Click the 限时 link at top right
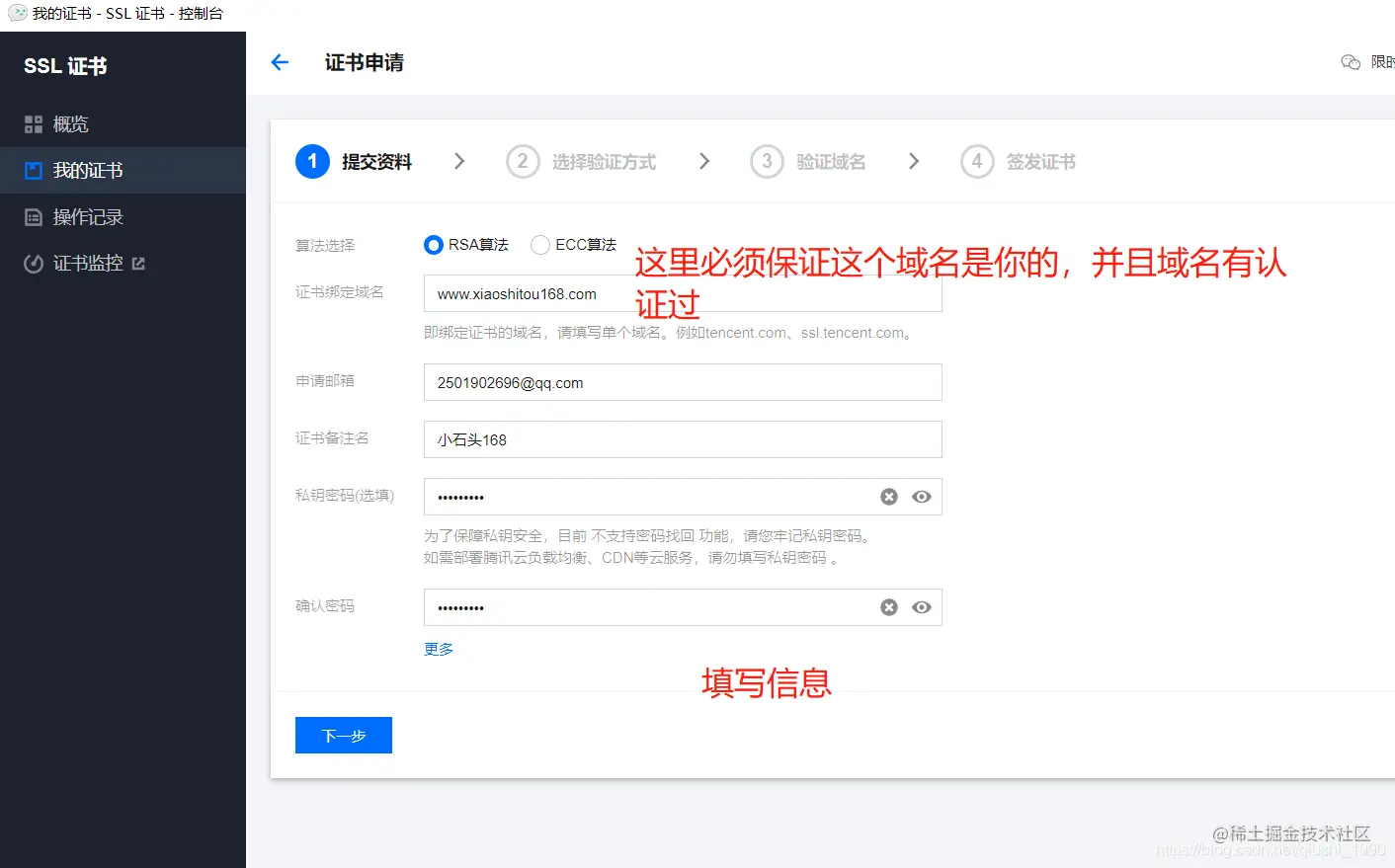 [x=1382, y=62]
